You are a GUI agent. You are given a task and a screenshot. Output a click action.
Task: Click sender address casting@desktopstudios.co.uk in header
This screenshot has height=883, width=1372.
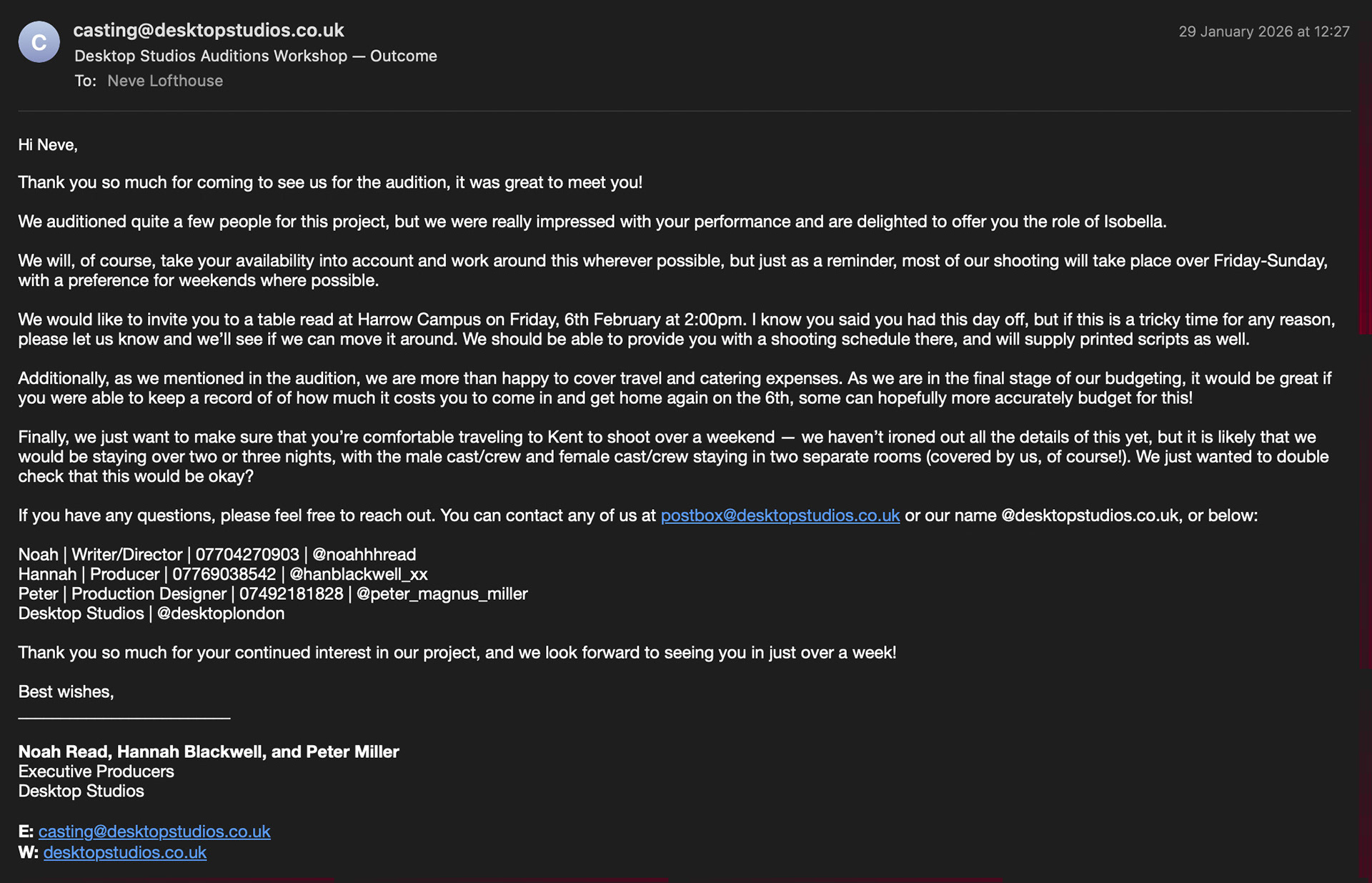[x=209, y=30]
